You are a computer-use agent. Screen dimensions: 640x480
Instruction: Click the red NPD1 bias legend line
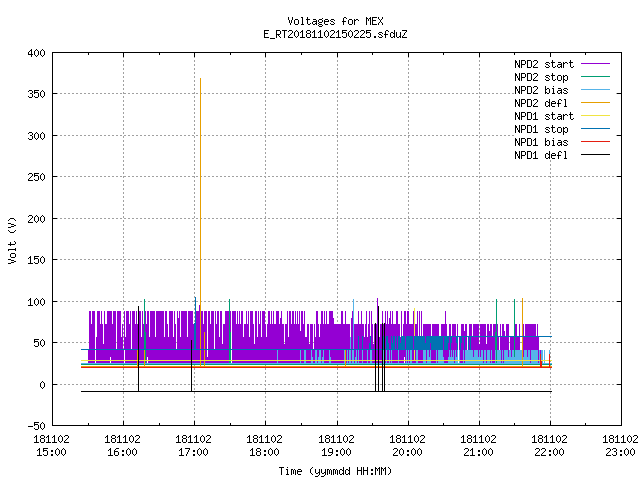point(595,142)
